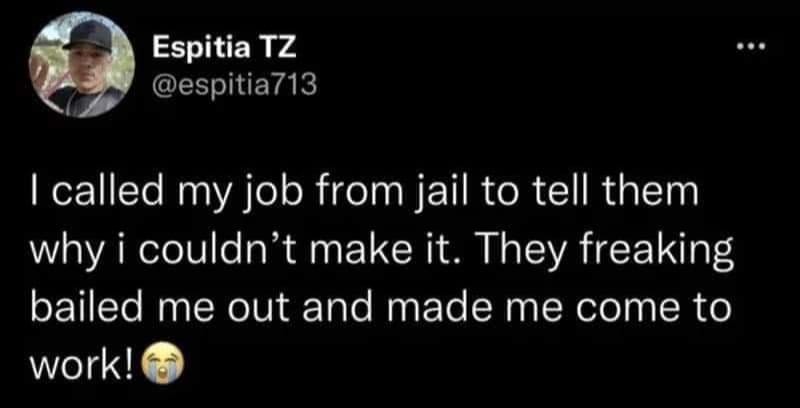Click the loudly crying face emoji

point(160,363)
